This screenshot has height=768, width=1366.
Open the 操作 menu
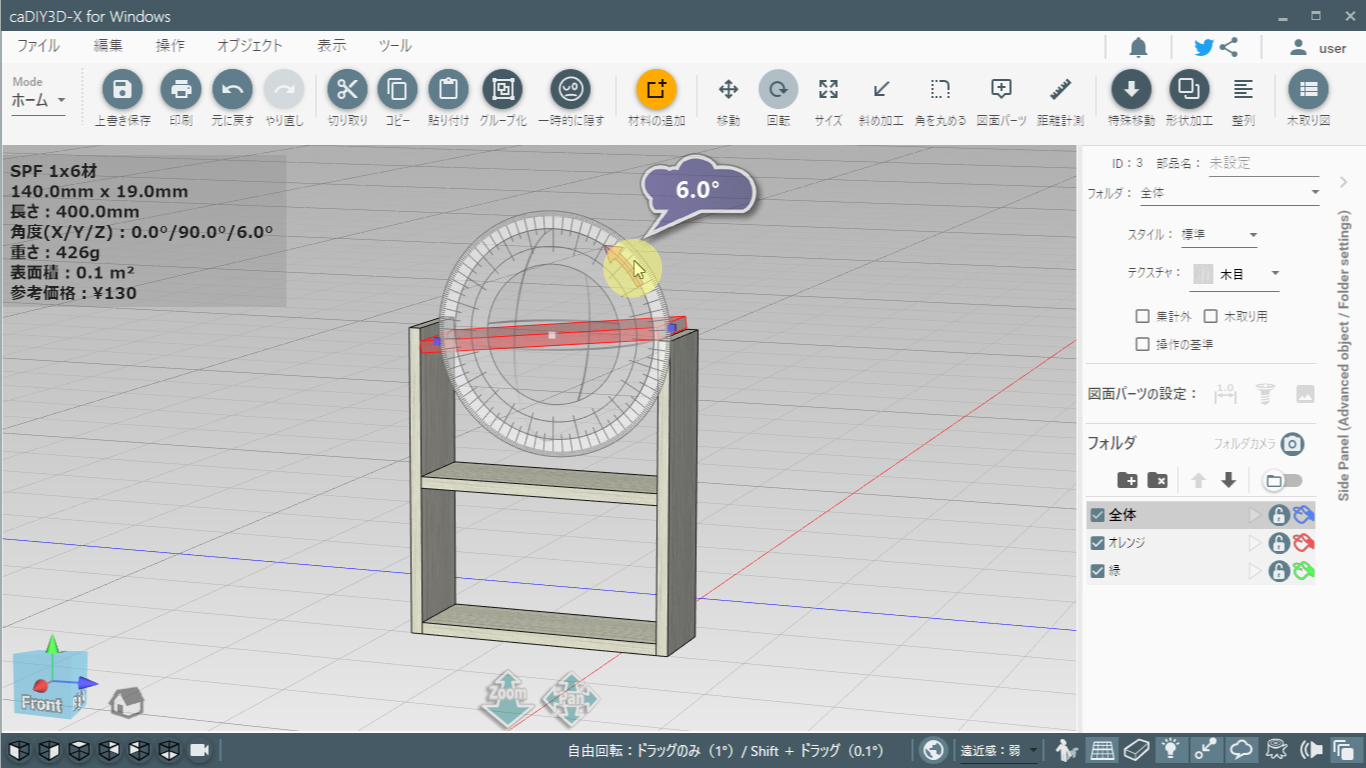tap(170, 46)
